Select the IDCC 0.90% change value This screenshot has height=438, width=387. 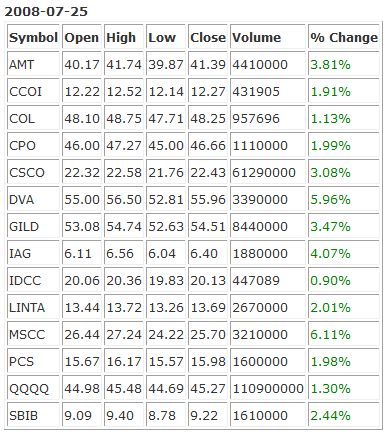[x=330, y=281]
